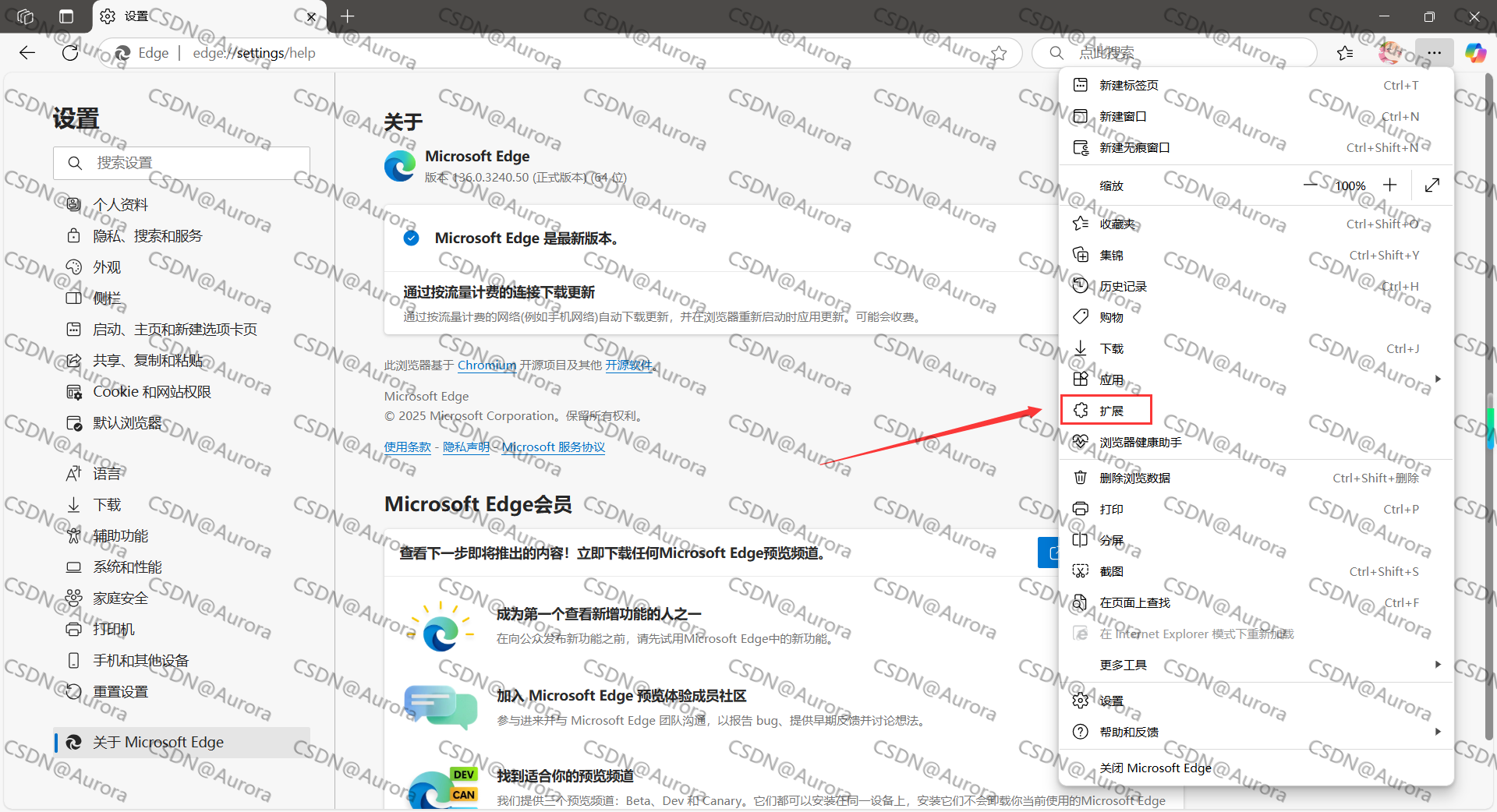Select 截图 in the menu
The width and height of the screenshot is (1497, 812).
click(x=1256, y=571)
